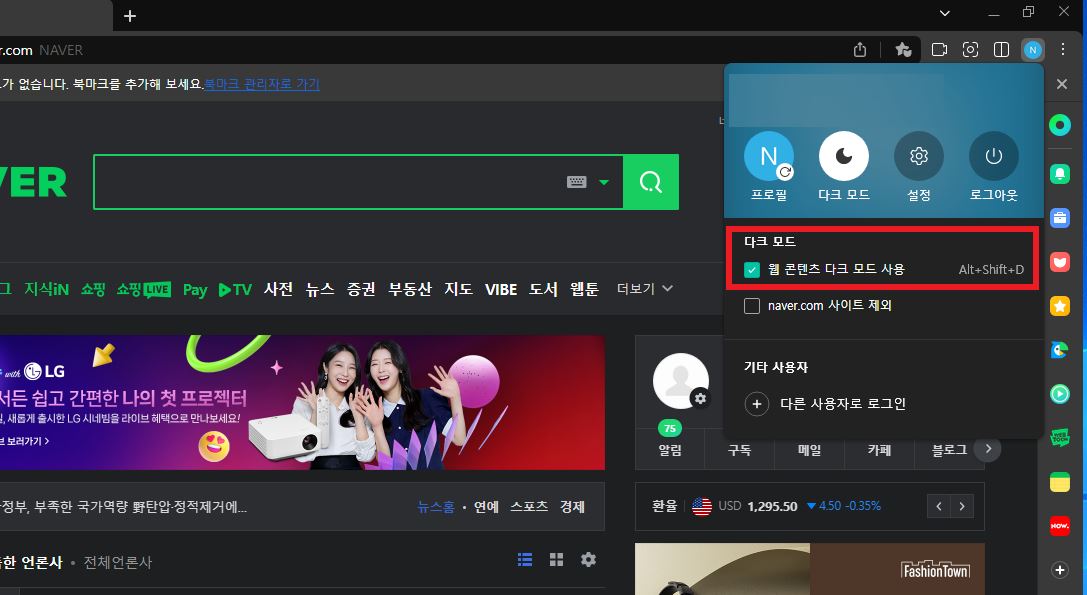
Task: Open the FashionTown thumbnail
Action: point(810,569)
